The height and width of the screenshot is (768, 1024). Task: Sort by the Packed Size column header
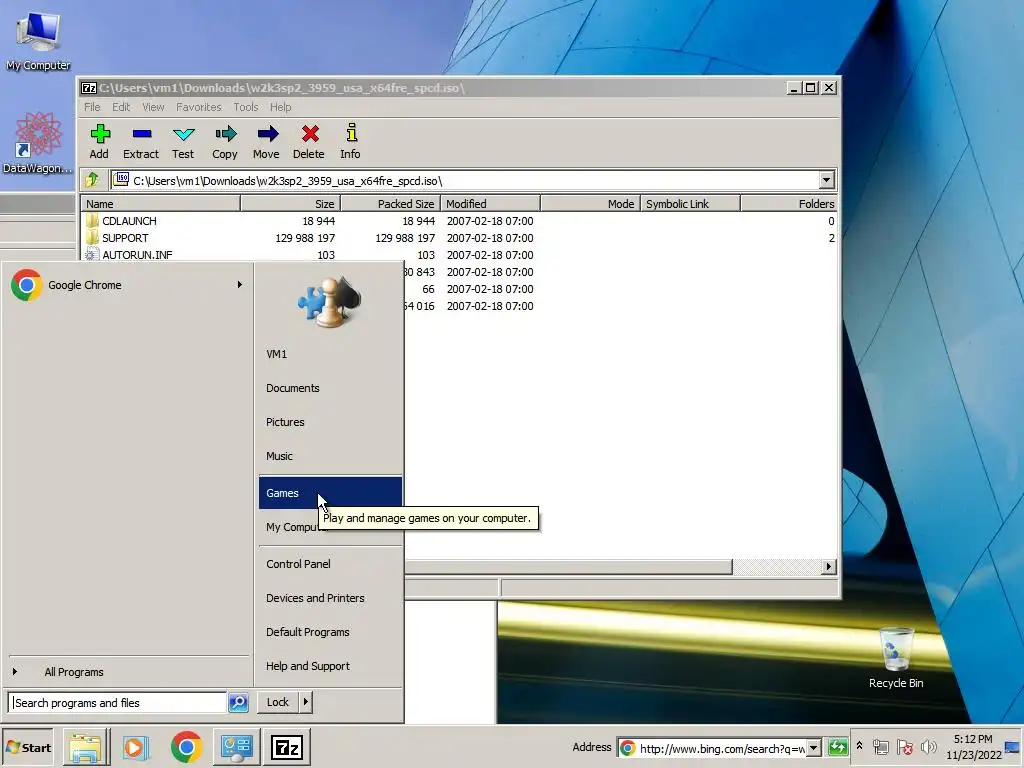tap(391, 204)
